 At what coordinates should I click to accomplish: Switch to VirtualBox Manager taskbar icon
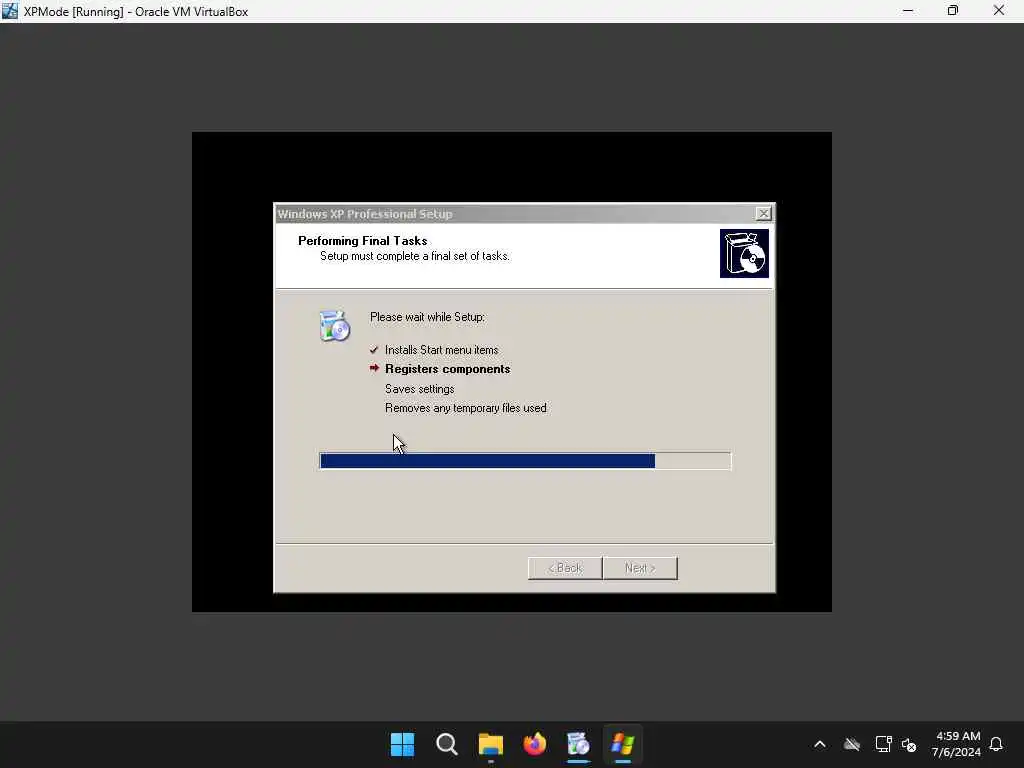[579, 744]
